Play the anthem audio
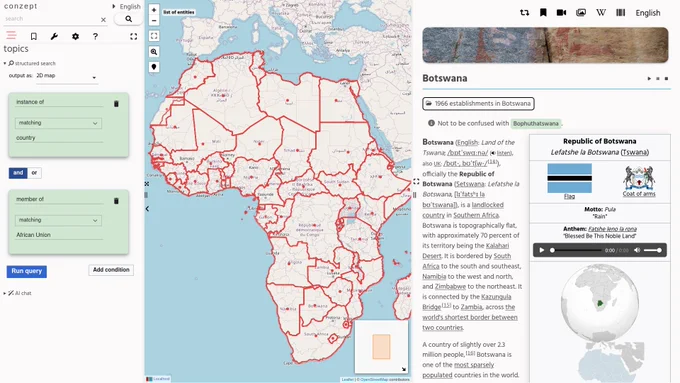 pos(541,250)
